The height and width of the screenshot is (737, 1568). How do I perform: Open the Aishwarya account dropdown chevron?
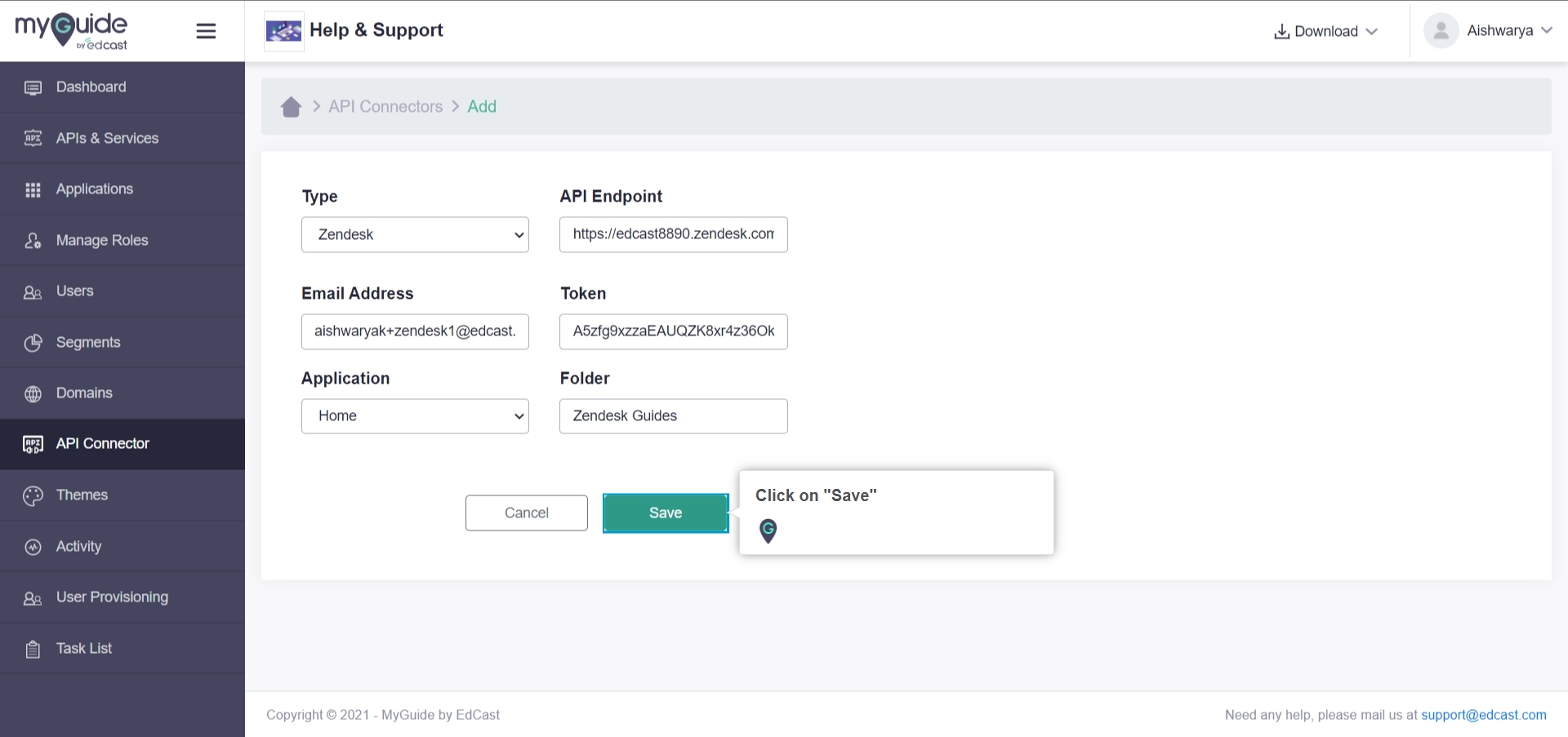click(x=1547, y=30)
